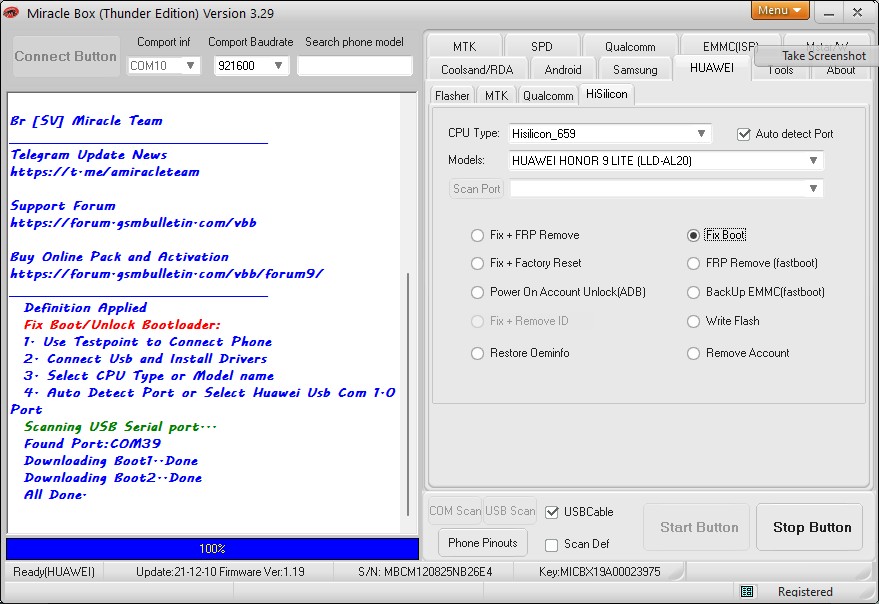Viewport: 879px width, 604px height.
Task: Click the 'Found Port:COM39' log line
Action: click(92, 444)
